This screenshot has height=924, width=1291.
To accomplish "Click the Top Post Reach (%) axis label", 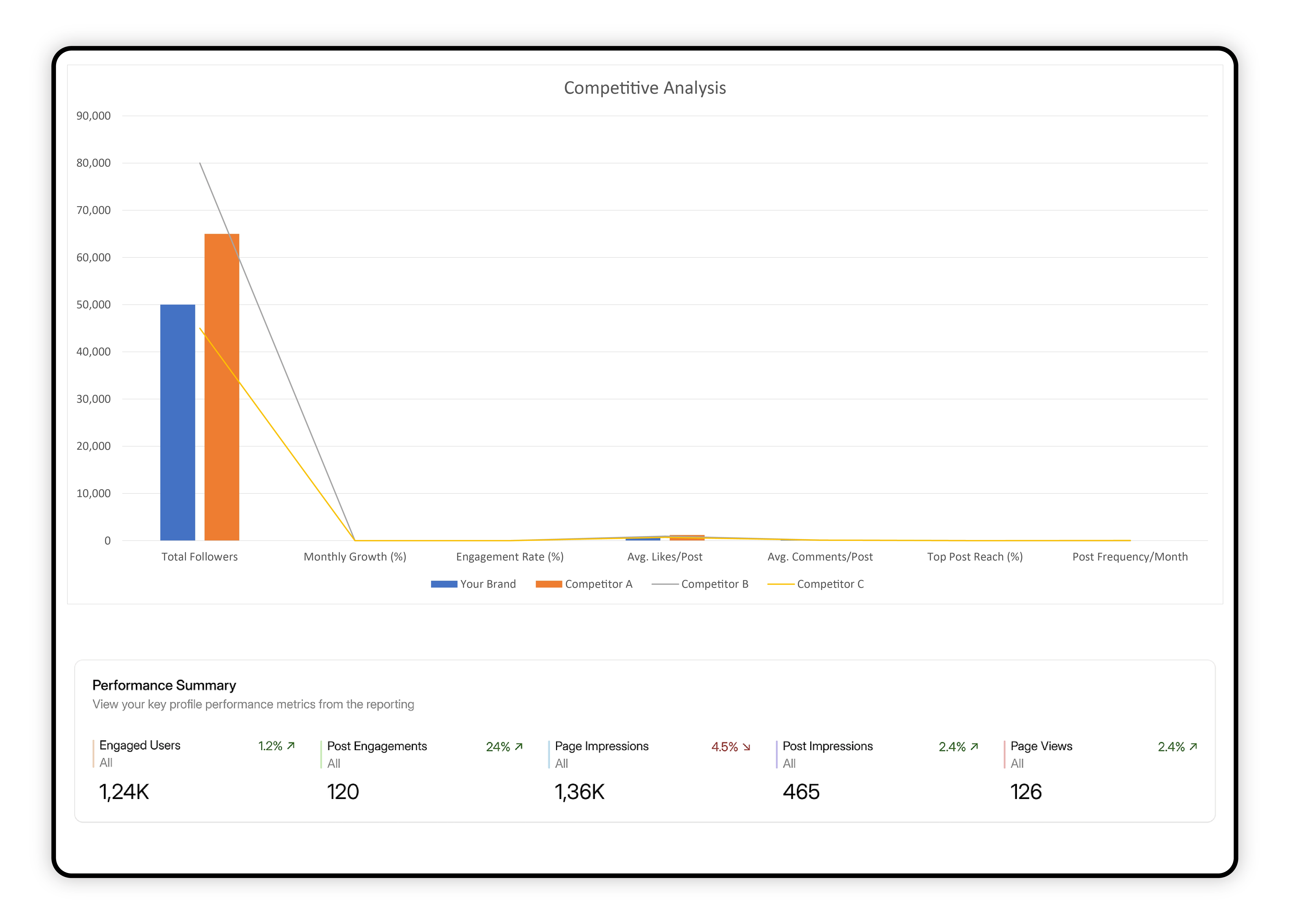I will pyautogui.click(x=975, y=557).
